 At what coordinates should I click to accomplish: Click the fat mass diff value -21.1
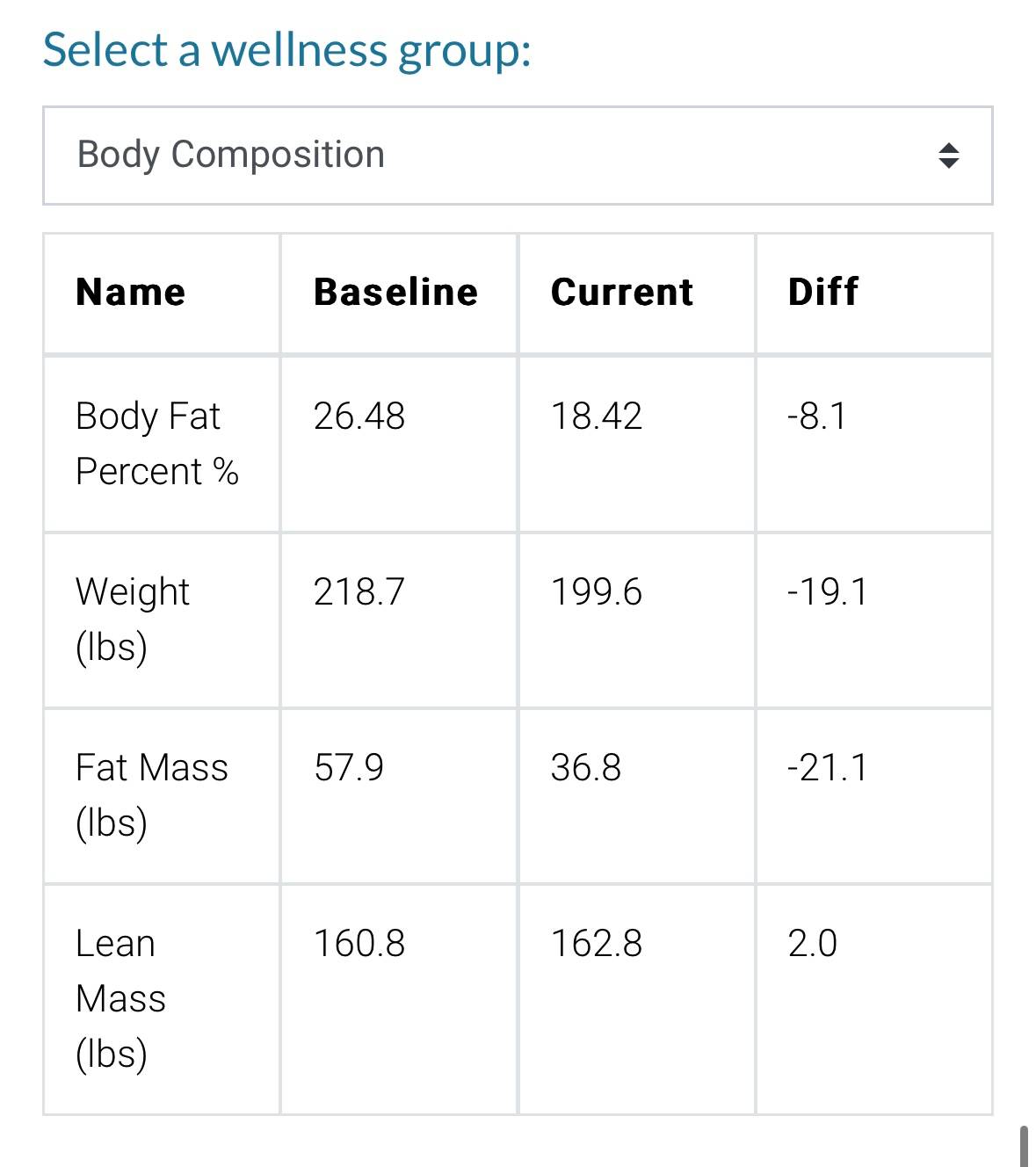(827, 767)
